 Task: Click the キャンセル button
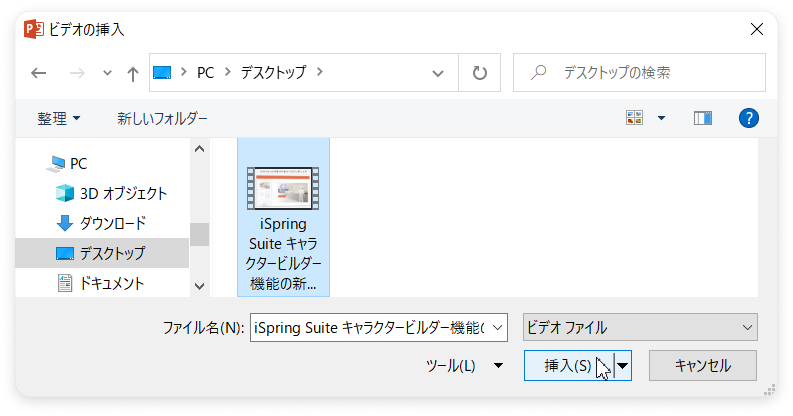click(x=702, y=365)
